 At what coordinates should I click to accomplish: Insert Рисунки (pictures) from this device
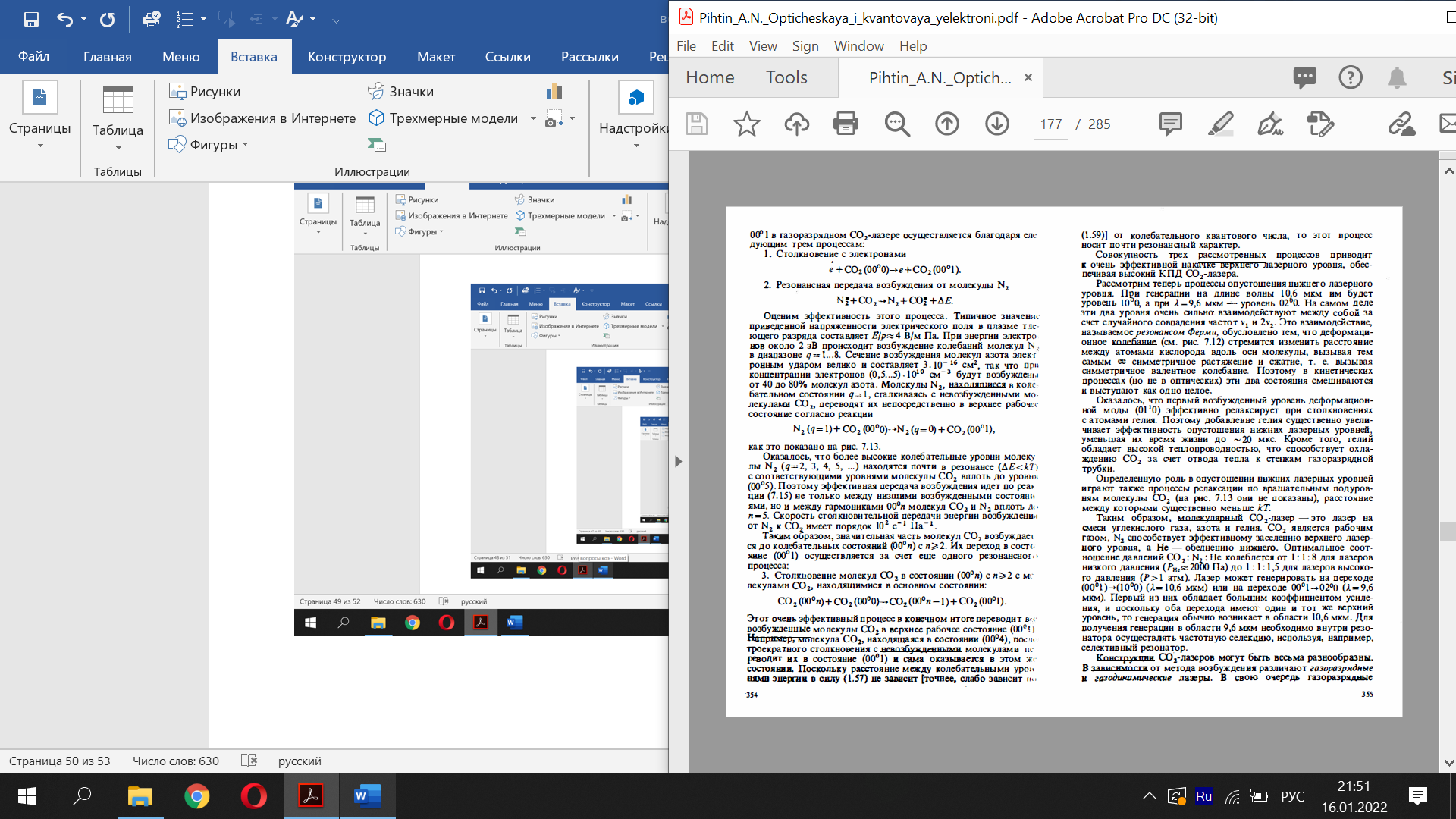[205, 91]
